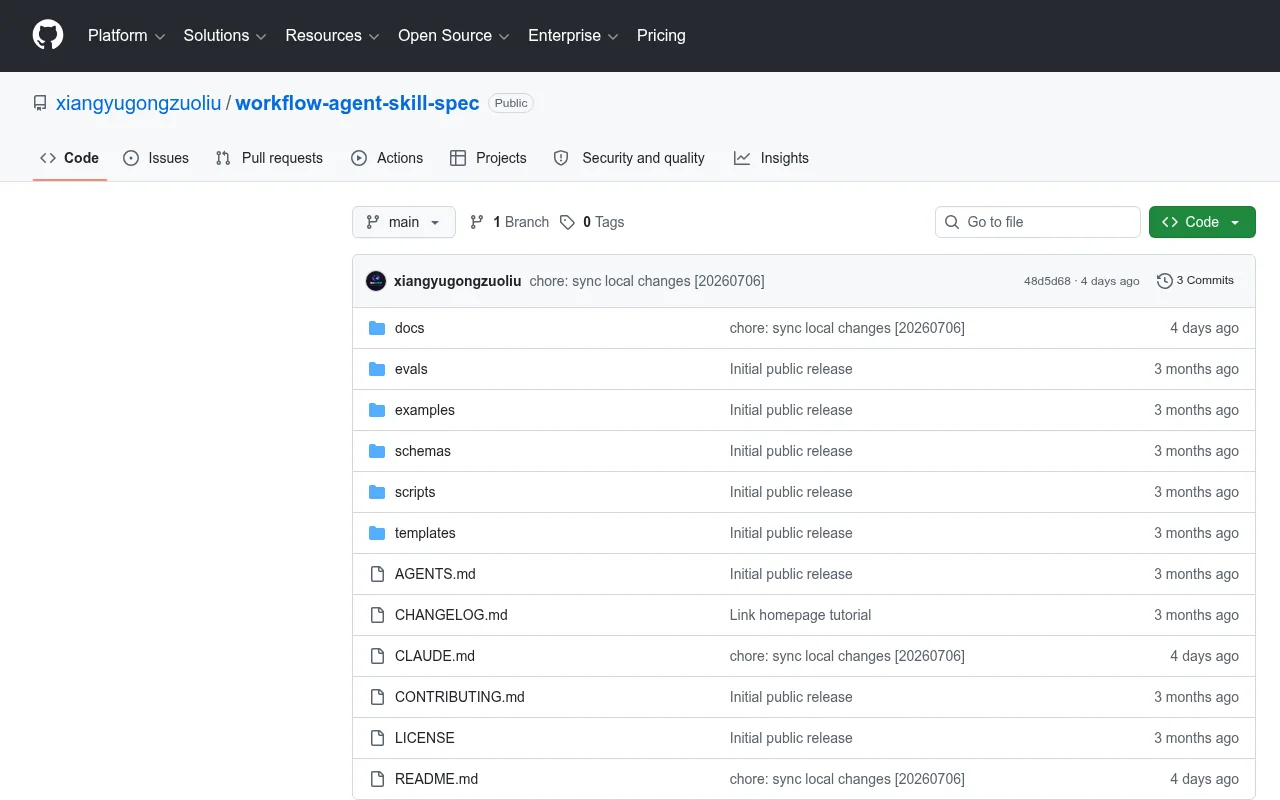Open the README.md file
Screen dimensions: 1280x800
tap(437, 779)
